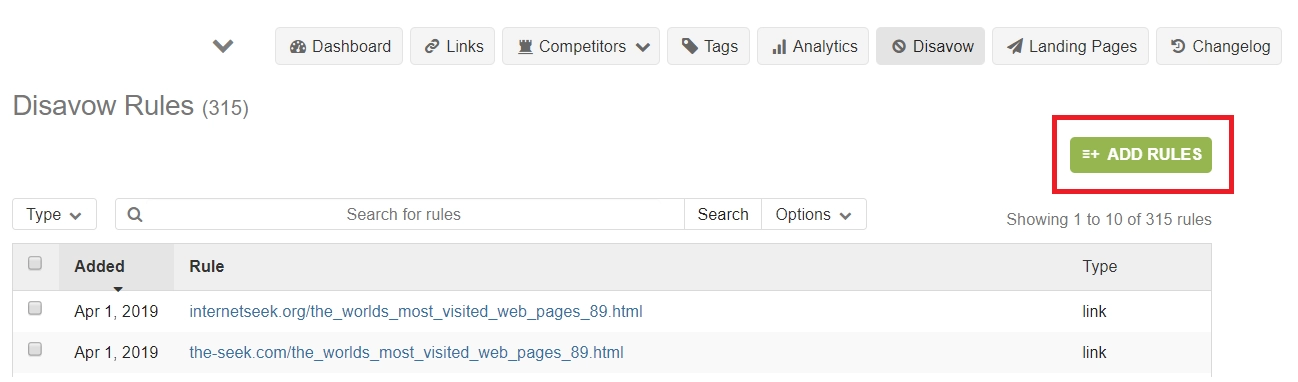Open the Disavow tab
Image resolution: width=1298 pixels, height=382 pixels.
coord(931,46)
